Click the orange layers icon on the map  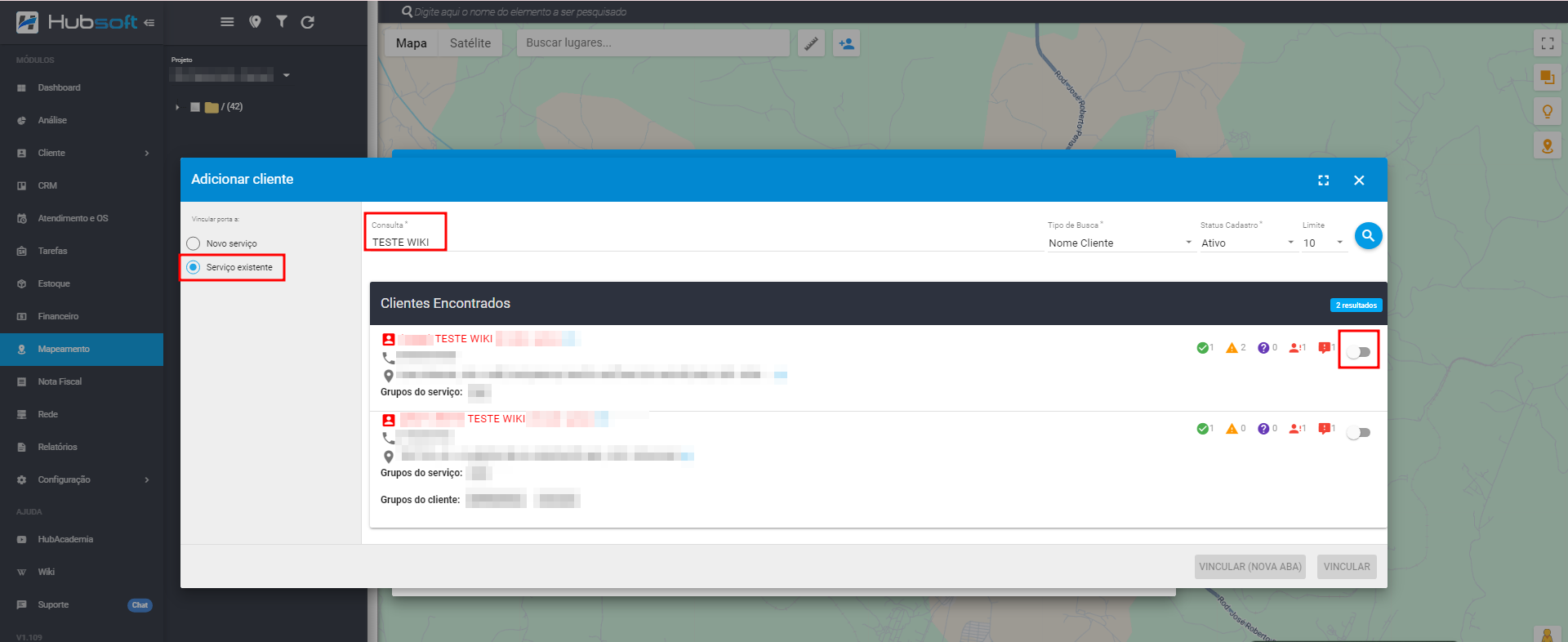point(1548,78)
